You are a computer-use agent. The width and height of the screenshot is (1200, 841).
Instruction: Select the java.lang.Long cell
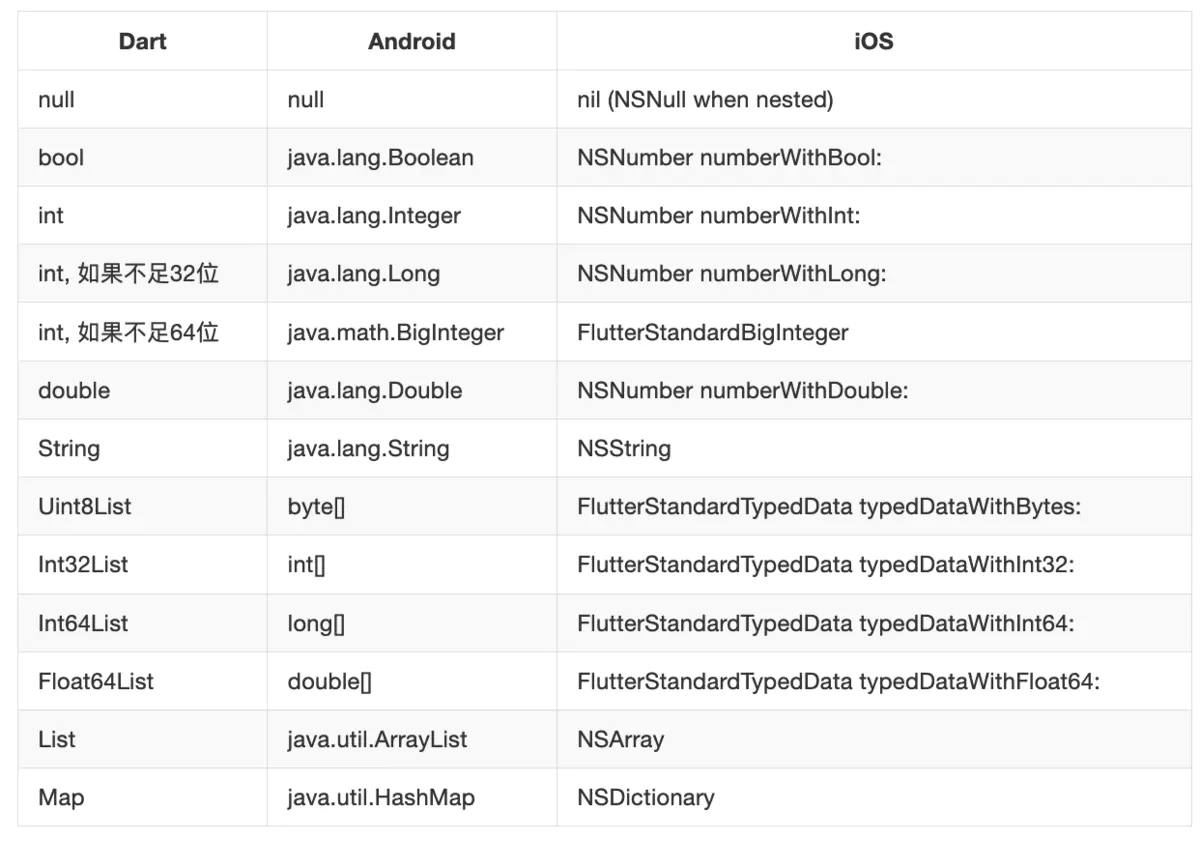412,274
